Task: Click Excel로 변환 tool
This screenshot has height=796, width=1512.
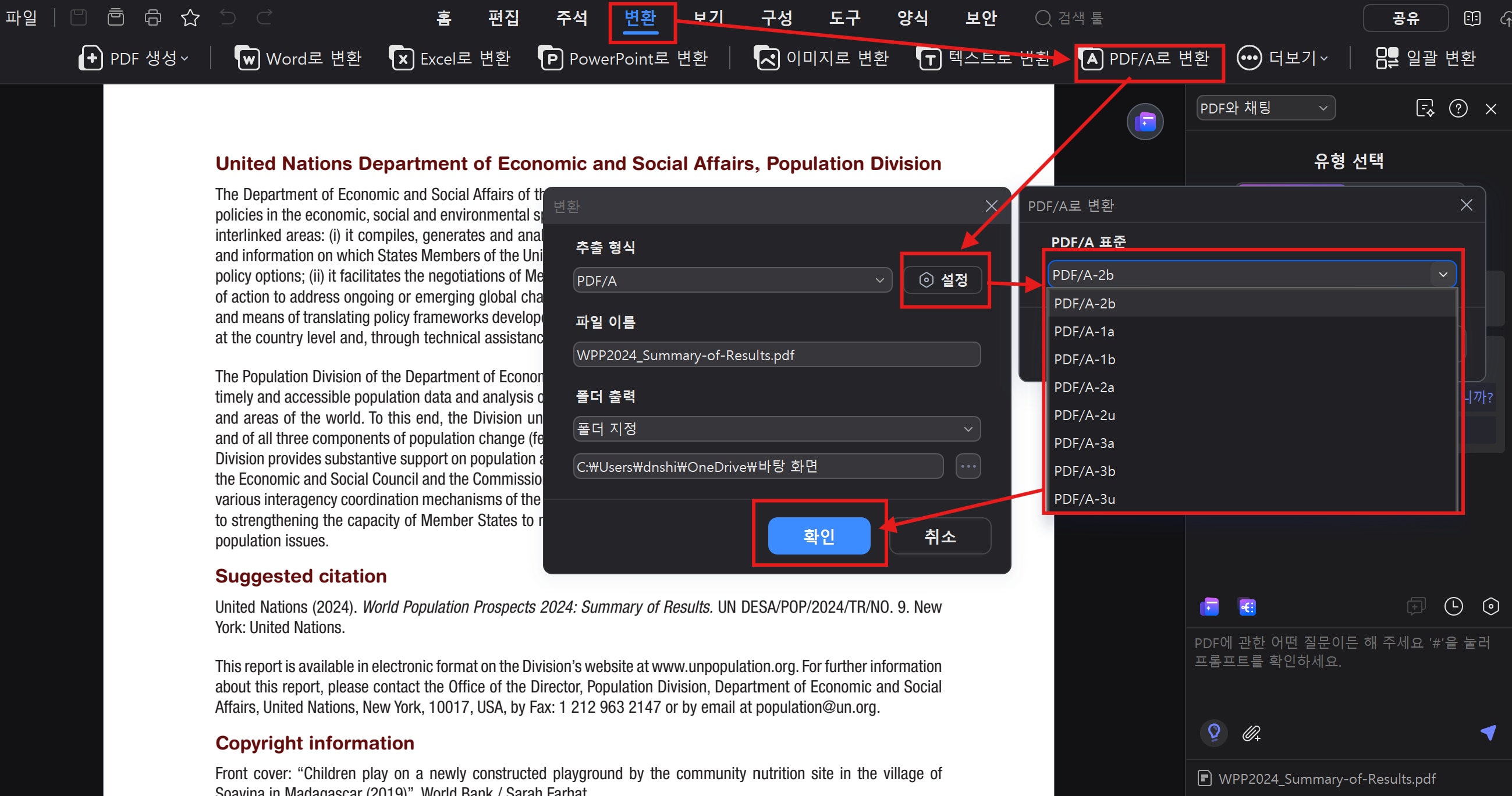Action: (450, 58)
